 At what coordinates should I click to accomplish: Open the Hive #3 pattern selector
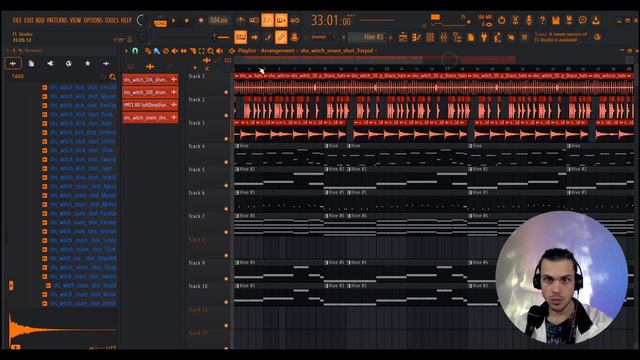[x=367, y=37]
